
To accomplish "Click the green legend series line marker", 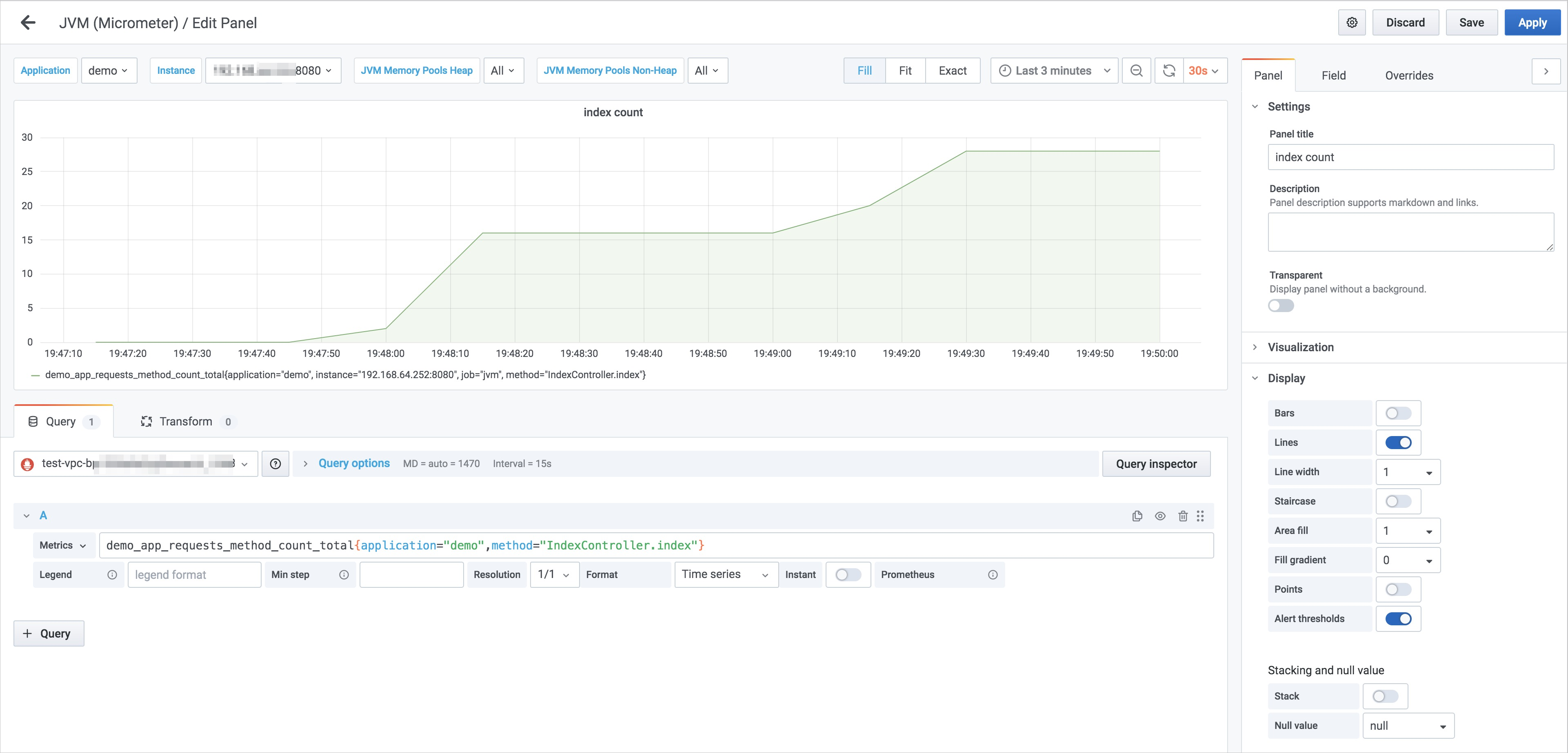I will [x=36, y=375].
